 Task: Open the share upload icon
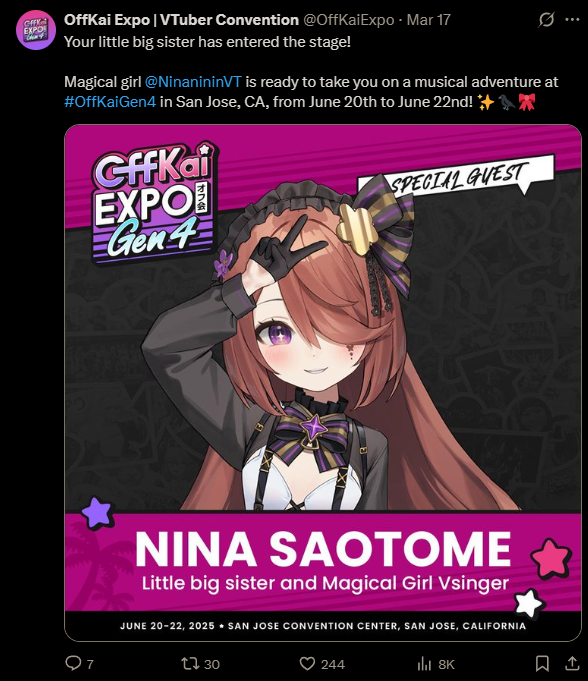coord(572,663)
